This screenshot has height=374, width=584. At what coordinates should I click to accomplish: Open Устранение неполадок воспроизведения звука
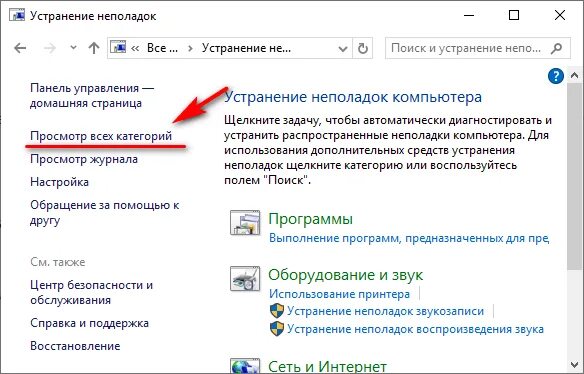pos(415,329)
